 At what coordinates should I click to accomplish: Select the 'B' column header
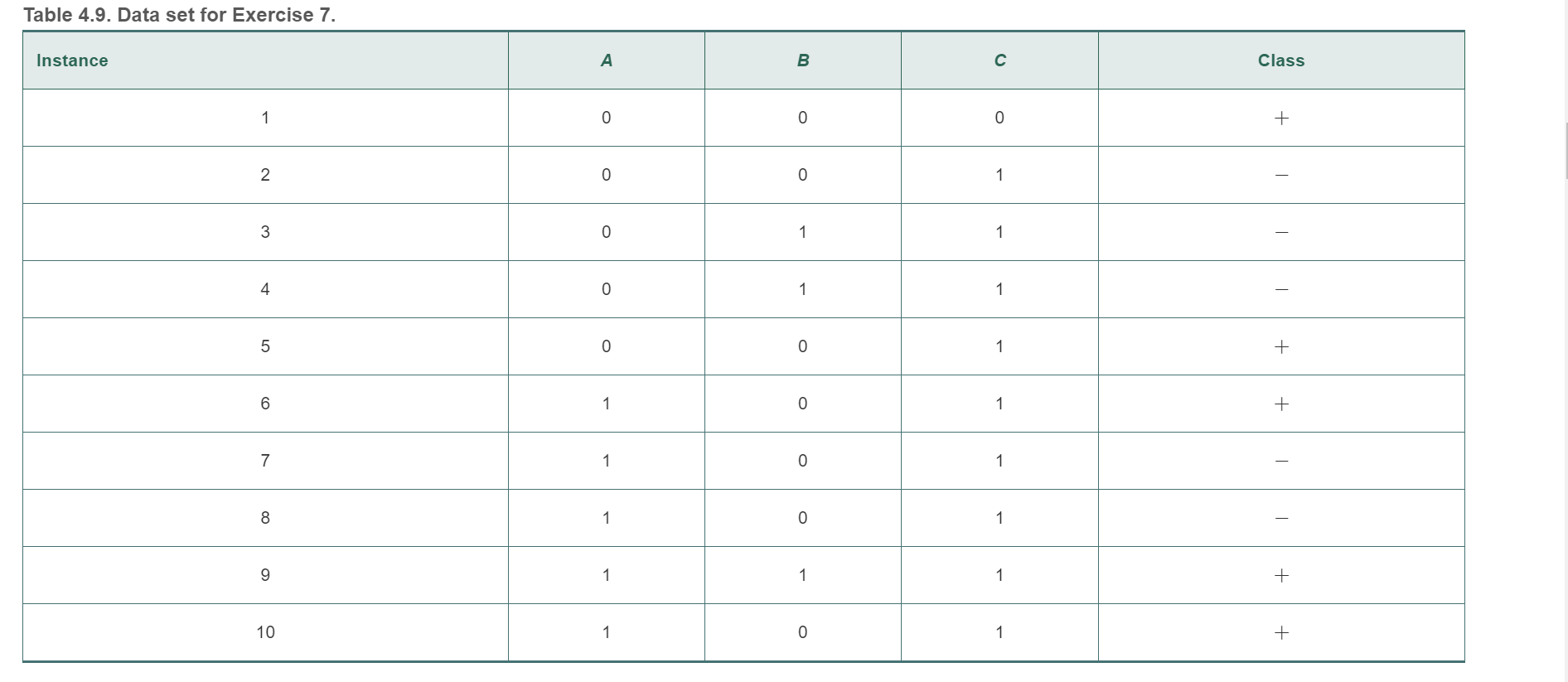[802, 60]
